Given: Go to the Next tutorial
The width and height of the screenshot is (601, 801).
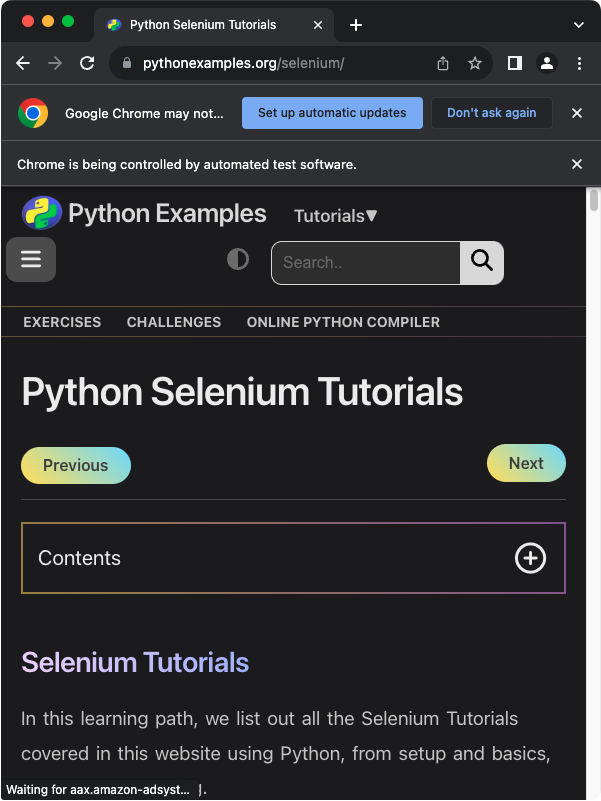Looking at the screenshot, I should coord(526,463).
